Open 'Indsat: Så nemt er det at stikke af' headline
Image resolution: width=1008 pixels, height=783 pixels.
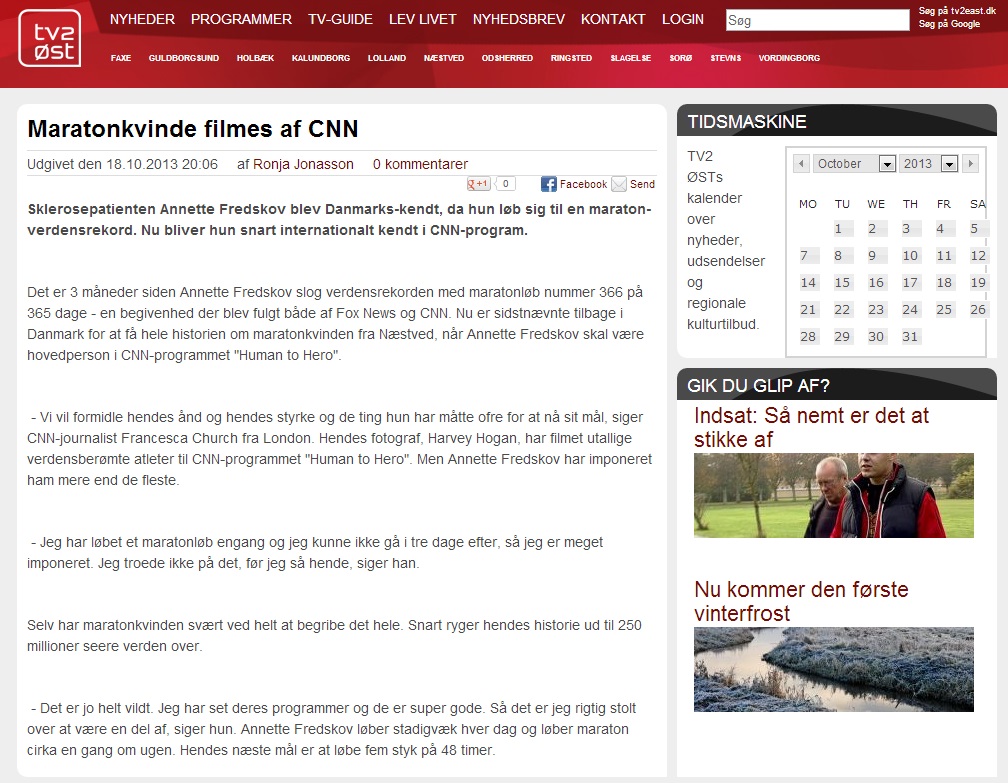click(811, 428)
